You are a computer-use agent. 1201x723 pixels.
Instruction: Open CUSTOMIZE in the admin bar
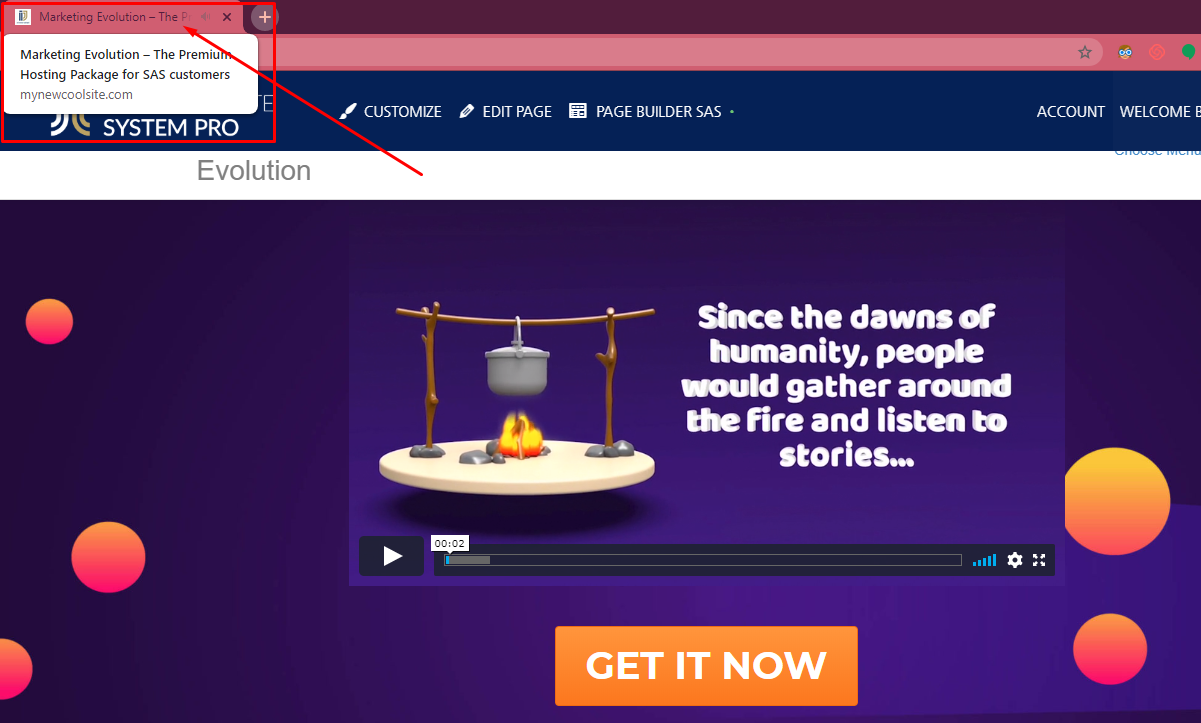[391, 111]
